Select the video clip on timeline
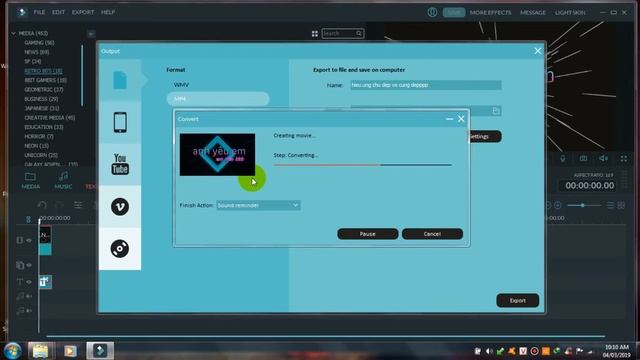Viewport: 640px width, 360px height. click(x=45, y=241)
